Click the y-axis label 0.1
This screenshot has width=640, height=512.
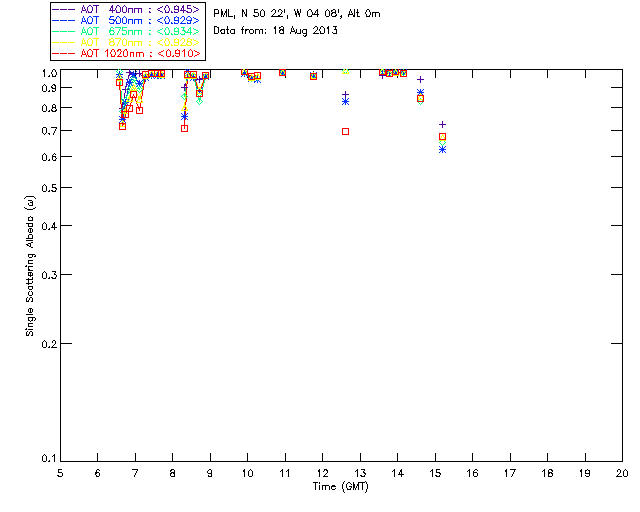[49, 459]
